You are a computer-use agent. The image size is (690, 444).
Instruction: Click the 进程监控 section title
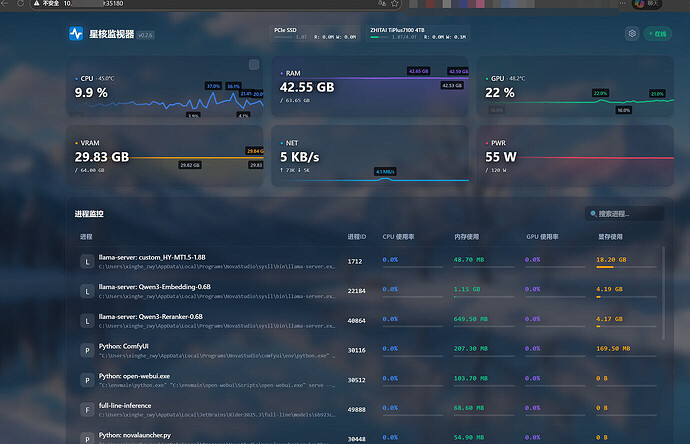pyautogui.click(x=89, y=214)
